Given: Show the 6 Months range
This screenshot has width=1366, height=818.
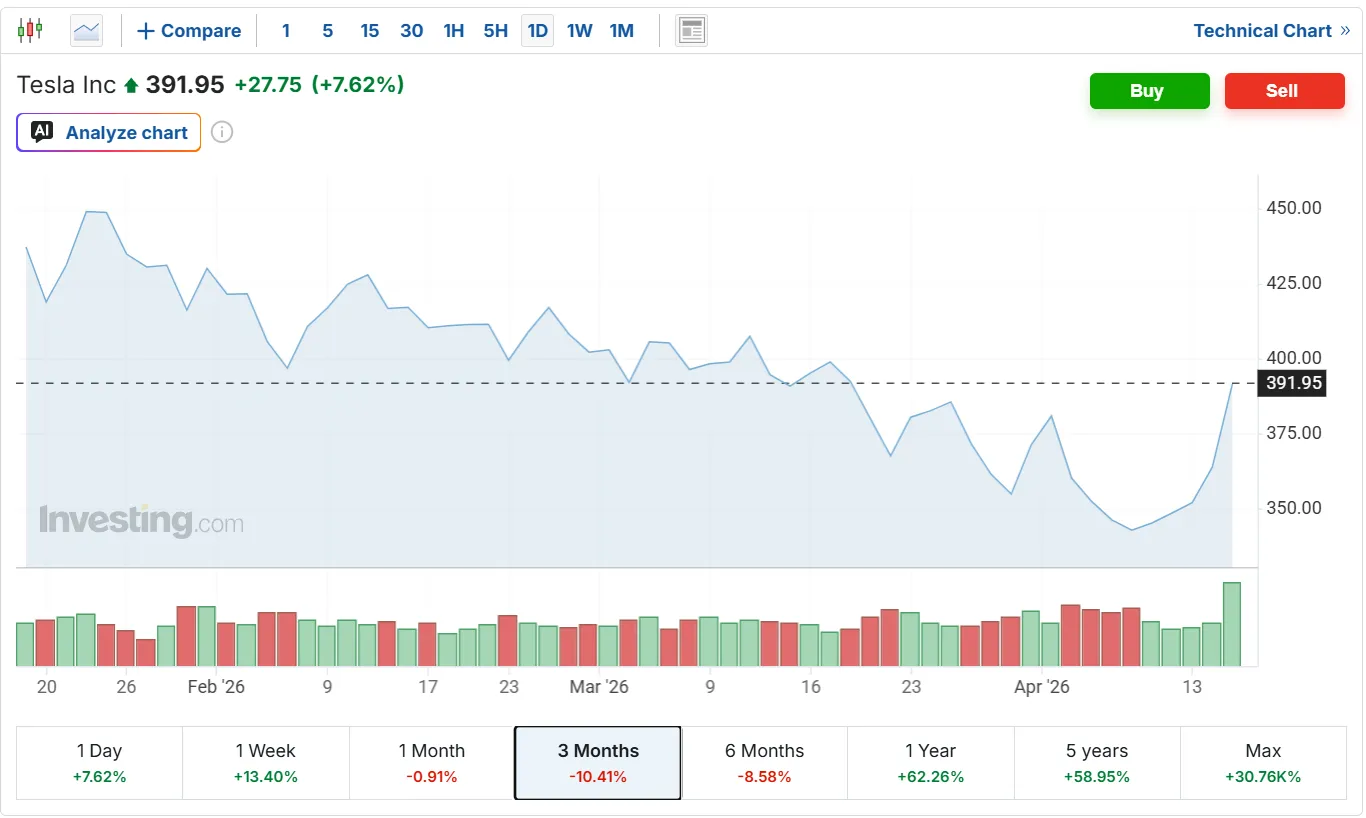Looking at the screenshot, I should click(764, 762).
